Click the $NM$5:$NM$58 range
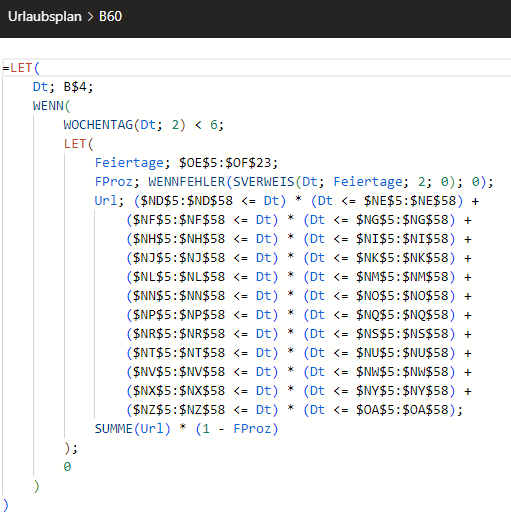Viewport: 511px width, 531px height. [x=402, y=277]
